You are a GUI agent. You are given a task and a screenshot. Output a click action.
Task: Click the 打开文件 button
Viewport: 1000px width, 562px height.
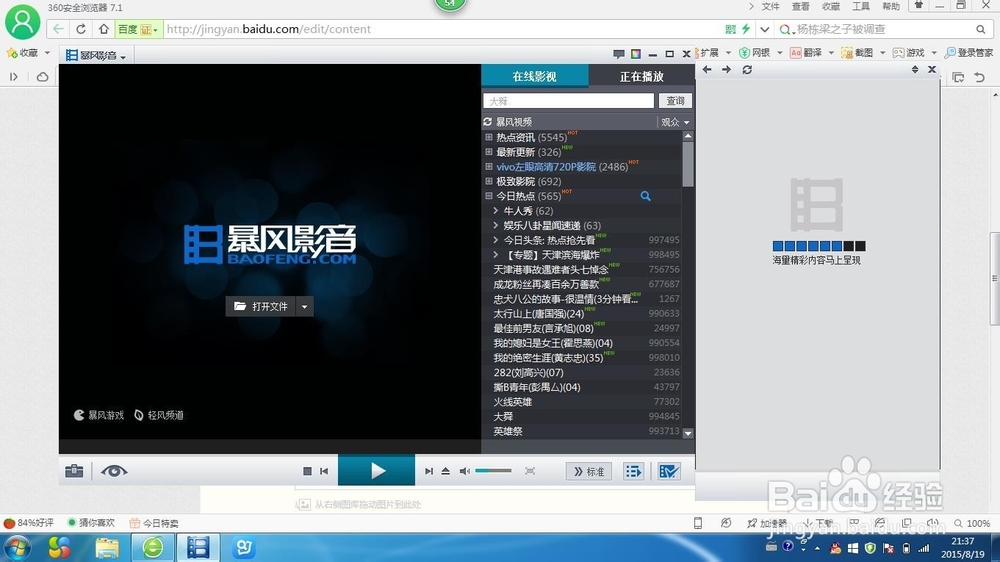click(261, 307)
